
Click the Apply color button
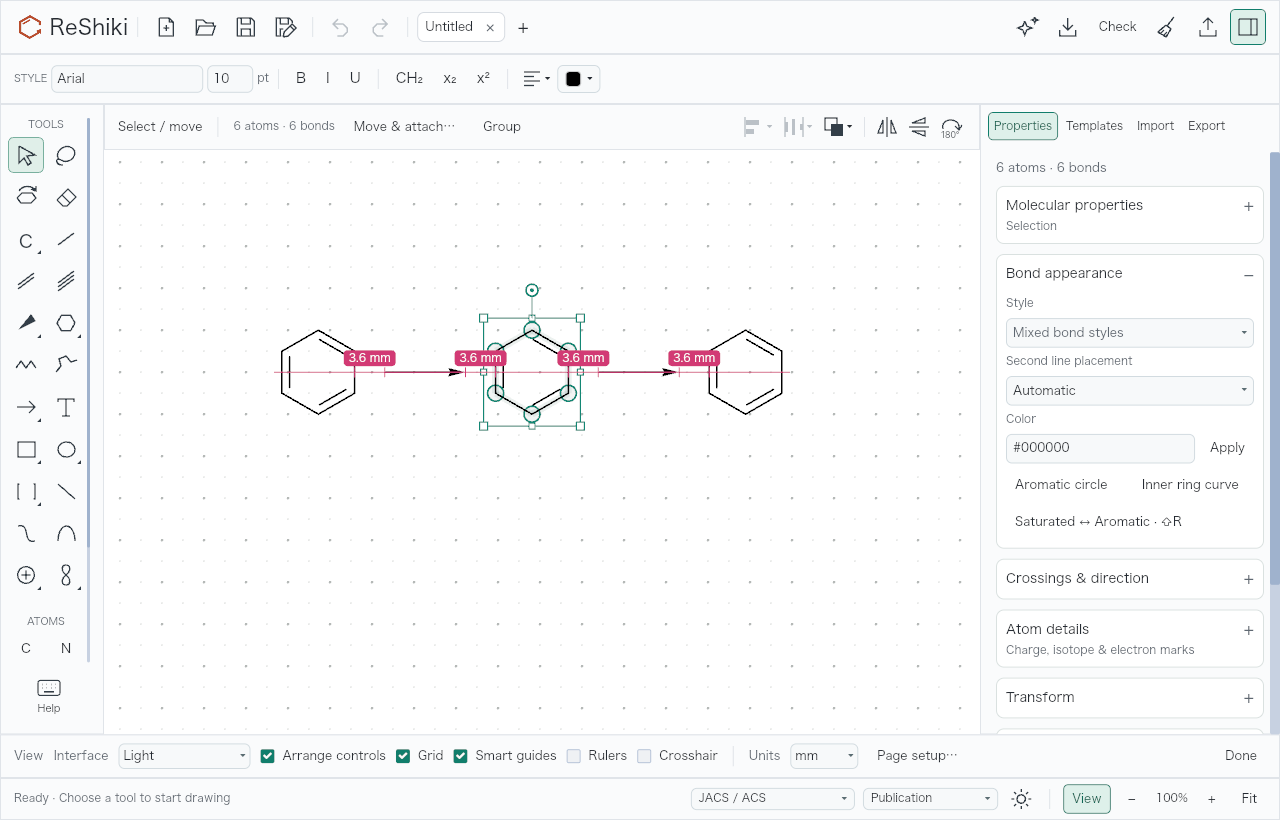tap(1227, 448)
